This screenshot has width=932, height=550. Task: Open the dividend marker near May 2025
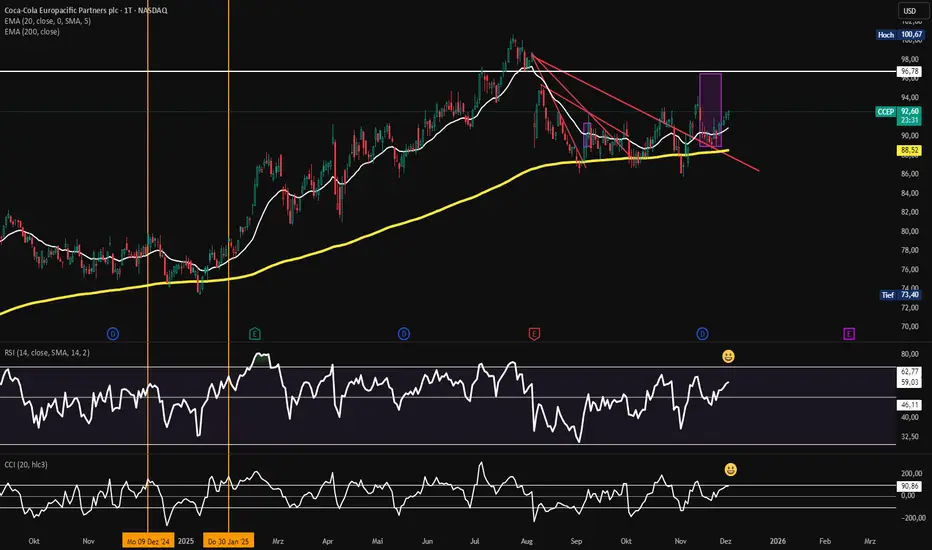(404, 334)
